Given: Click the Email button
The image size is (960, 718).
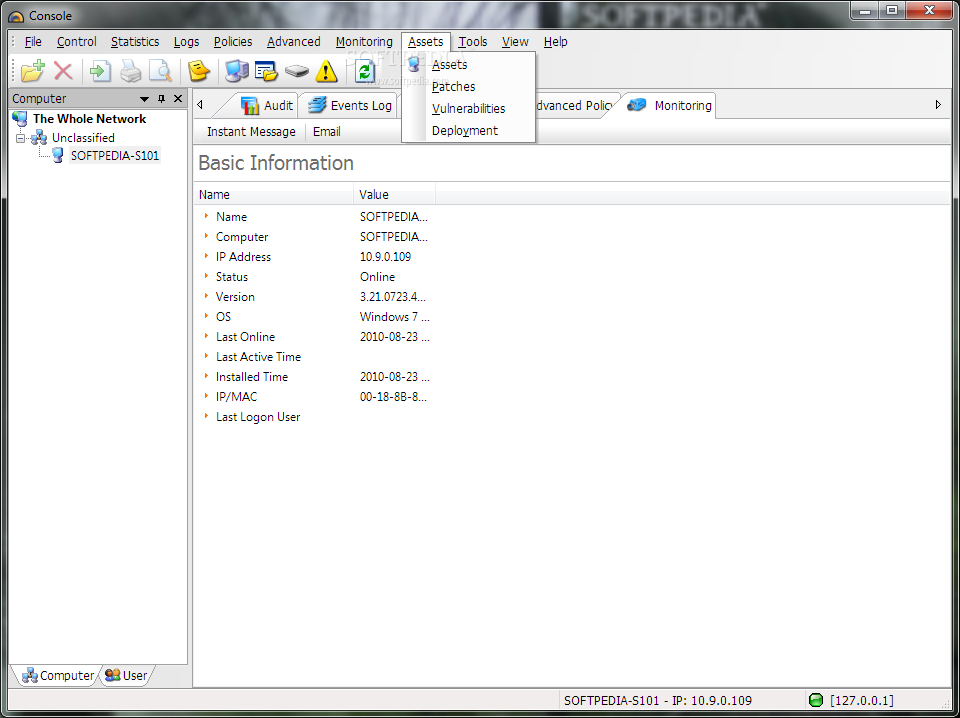Looking at the screenshot, I should click(x=326, y=132).
